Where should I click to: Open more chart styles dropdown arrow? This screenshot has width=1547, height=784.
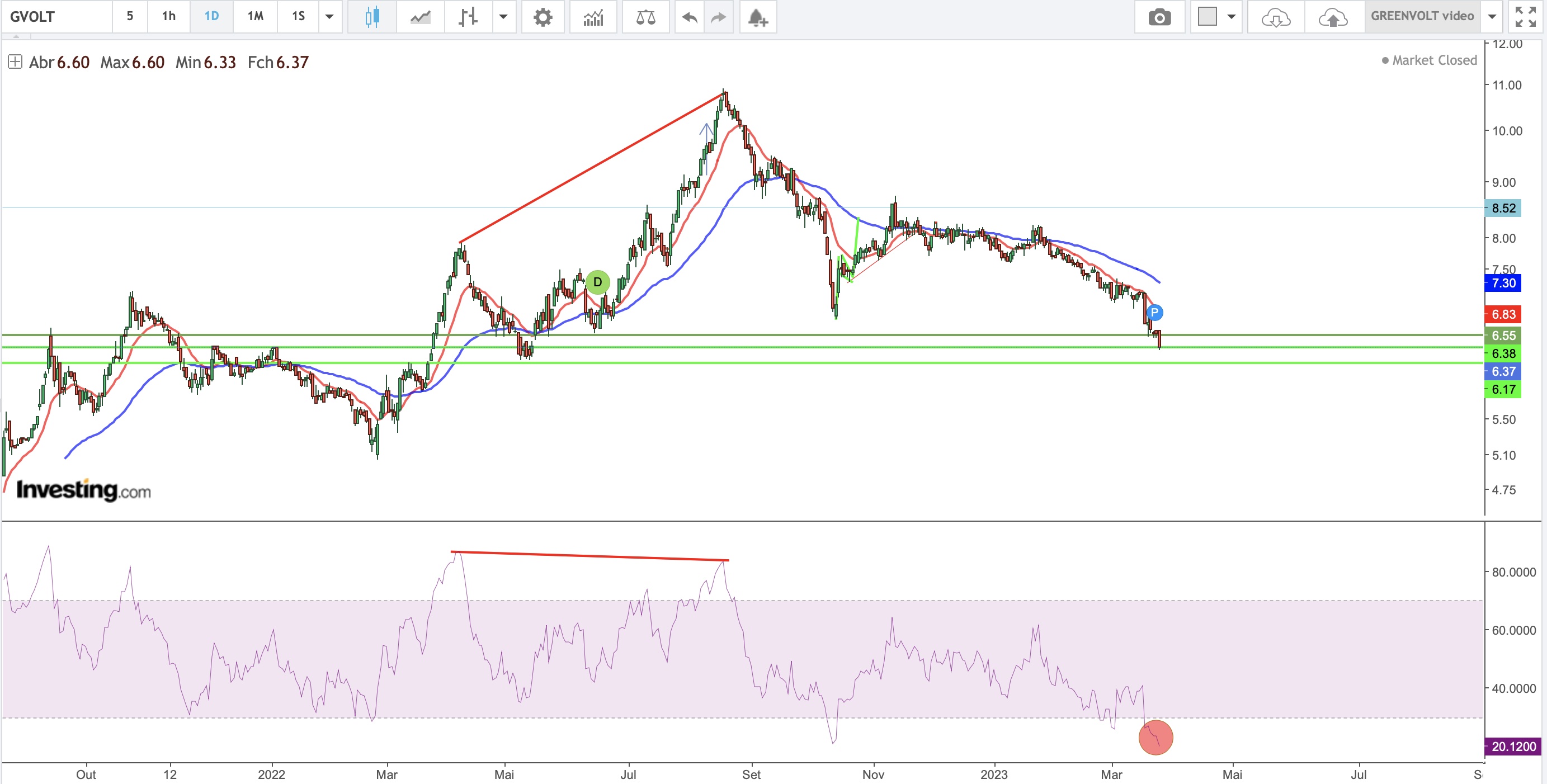point(503,17)
